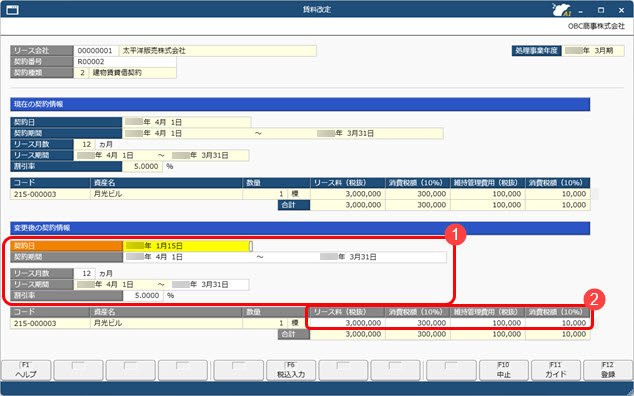Click the changed 消費税額 cell 10,000
This screenshot has height=396, width=634.
point(558,323)
